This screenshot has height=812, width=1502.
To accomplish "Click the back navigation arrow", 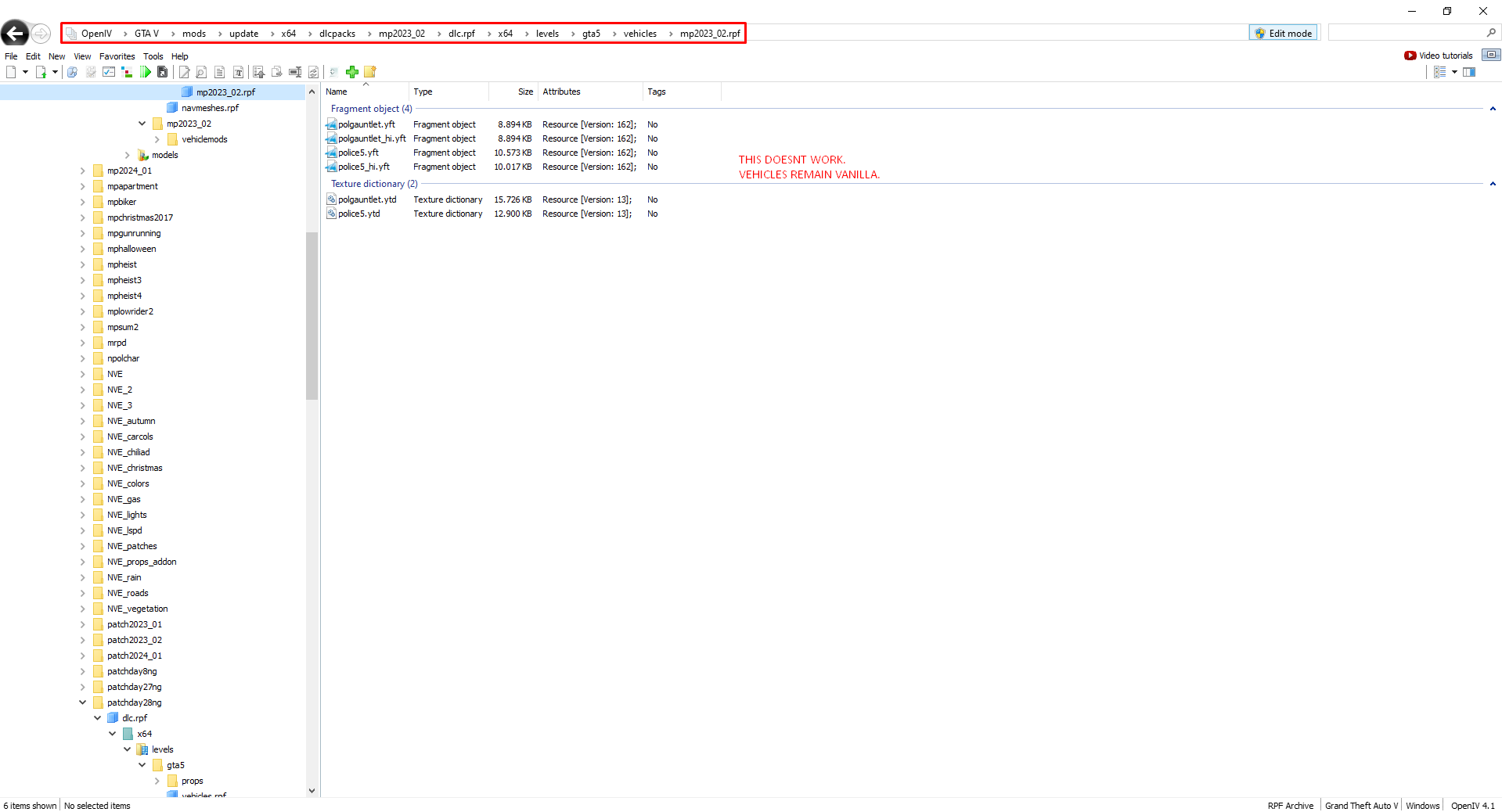I will coord(15,33).
